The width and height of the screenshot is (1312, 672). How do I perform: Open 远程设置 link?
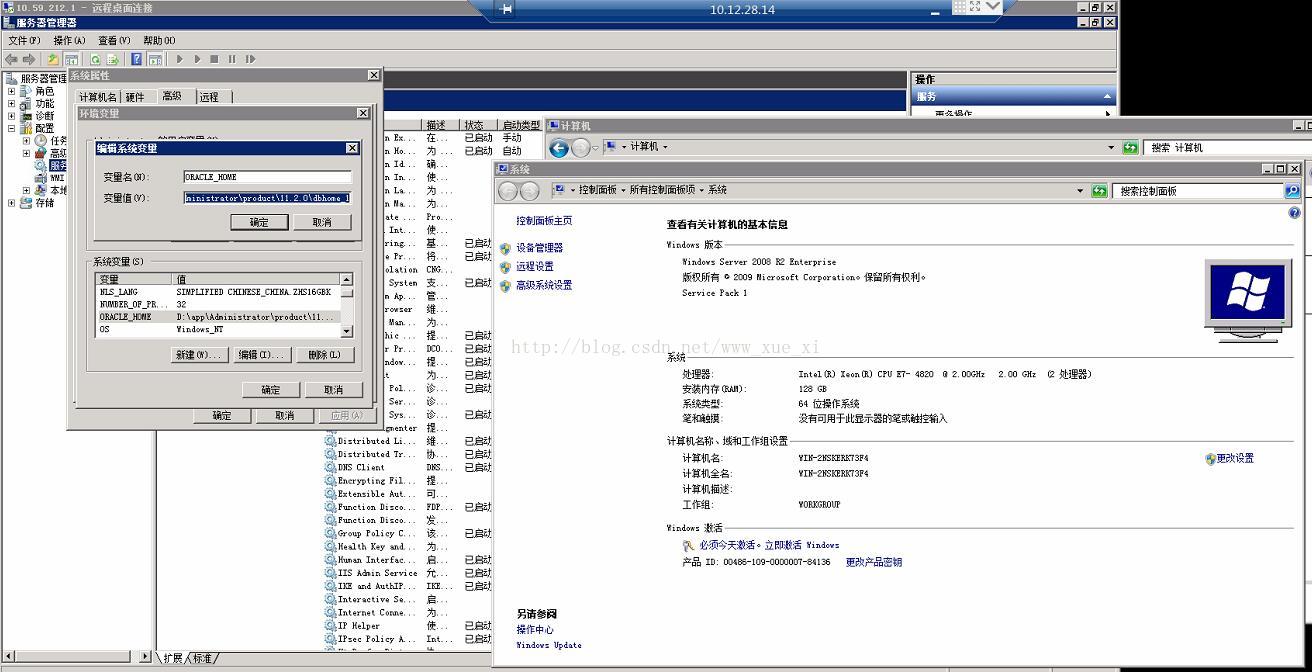(x=534, y=267)
